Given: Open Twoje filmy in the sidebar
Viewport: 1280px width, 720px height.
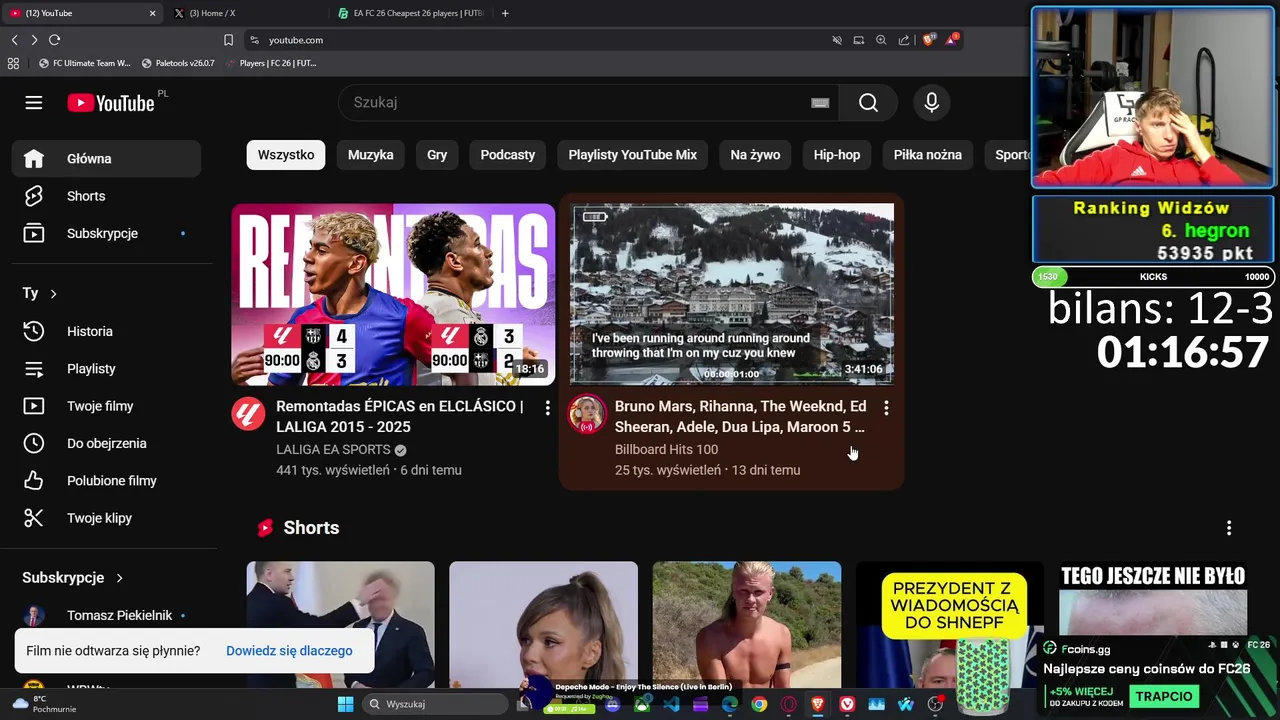Looking at the screenshot, I should click(x=107, y=406).
